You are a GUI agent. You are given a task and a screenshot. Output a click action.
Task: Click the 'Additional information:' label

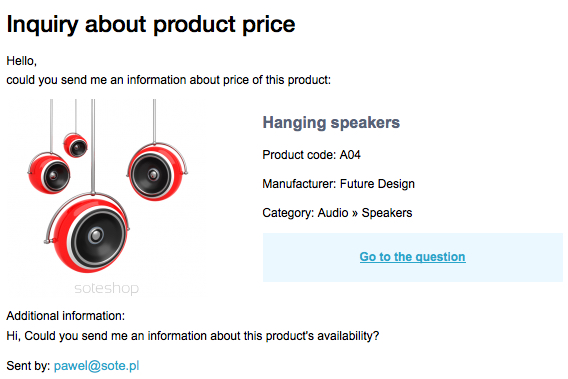click(66, 316)
